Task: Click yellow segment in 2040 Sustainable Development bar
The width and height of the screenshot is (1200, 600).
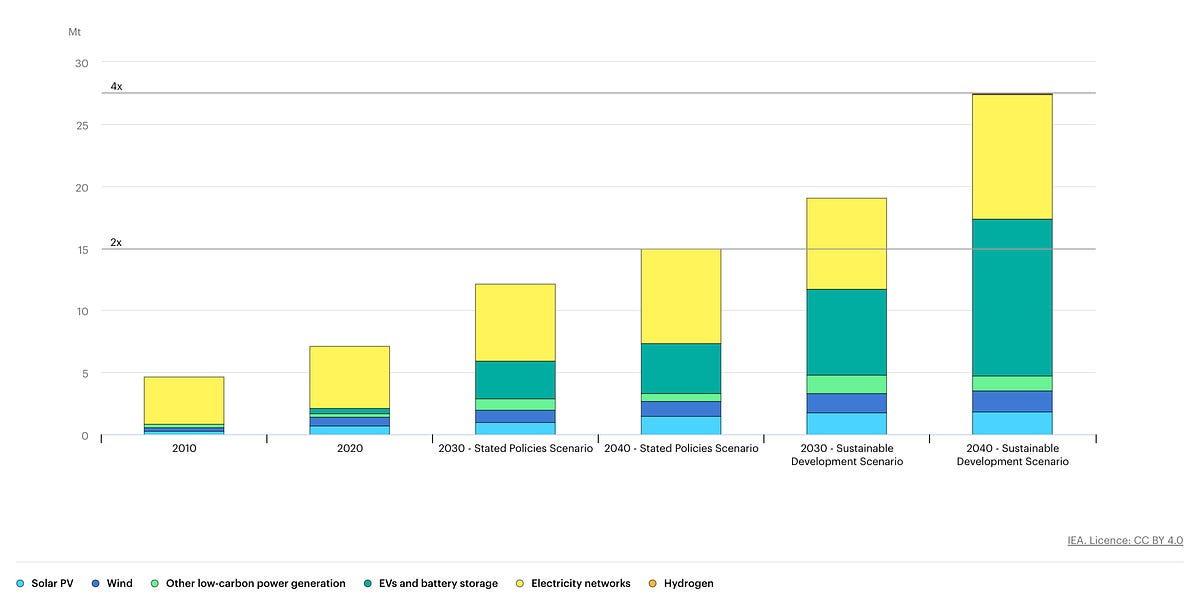Action: pyautogui.click(x=1012, y=156)
